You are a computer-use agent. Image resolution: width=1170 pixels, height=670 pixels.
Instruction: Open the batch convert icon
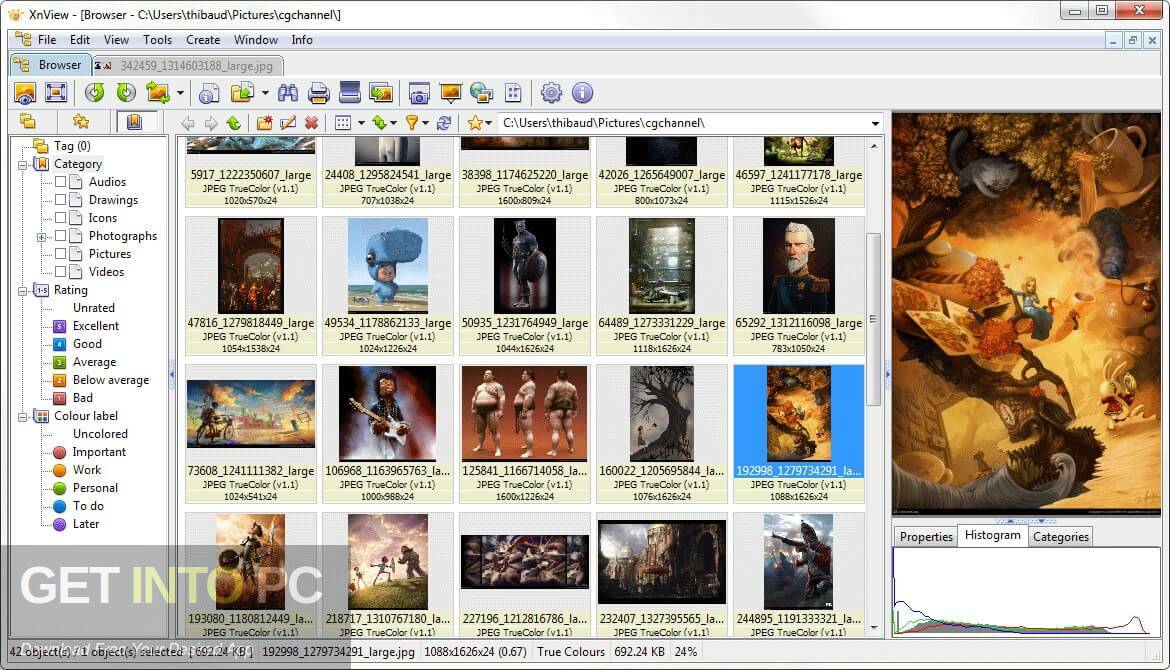point(381,93)
